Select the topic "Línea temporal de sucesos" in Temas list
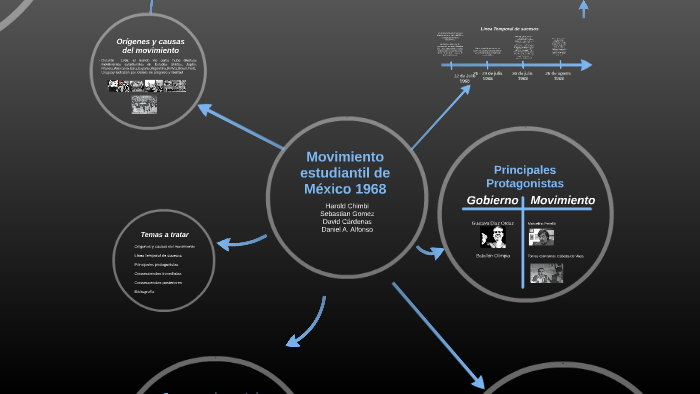Screen dimensions: 700x394 [x=158, y=256]
